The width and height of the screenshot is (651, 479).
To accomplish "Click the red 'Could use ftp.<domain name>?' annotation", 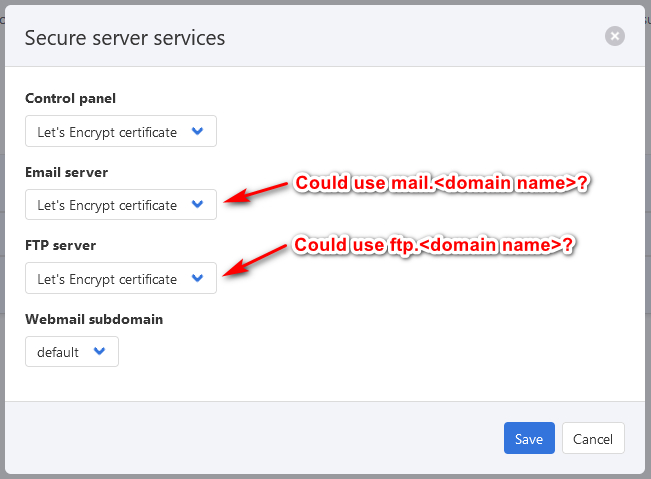I will 435,245.
